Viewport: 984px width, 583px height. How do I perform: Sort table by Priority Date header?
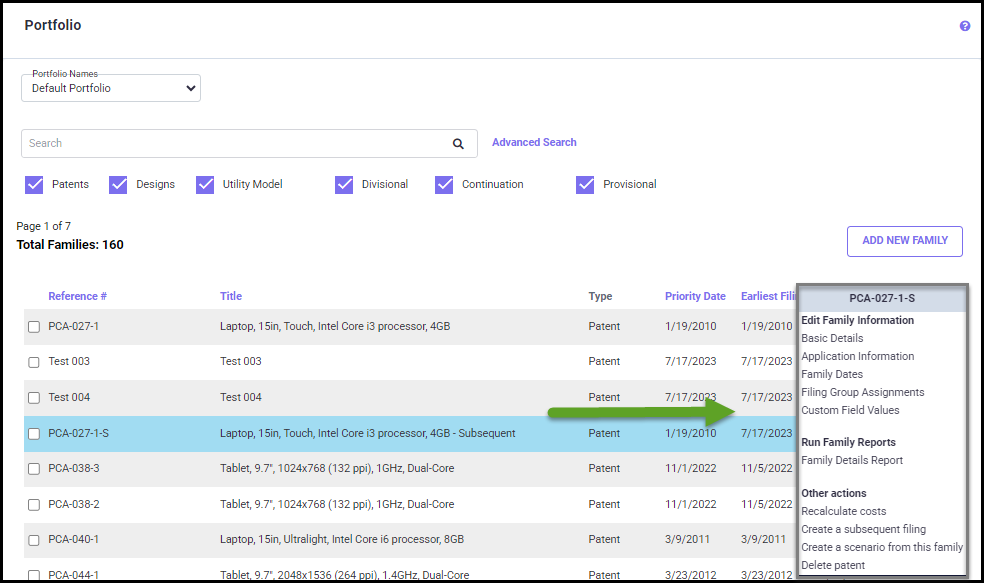tap(695, 296)
